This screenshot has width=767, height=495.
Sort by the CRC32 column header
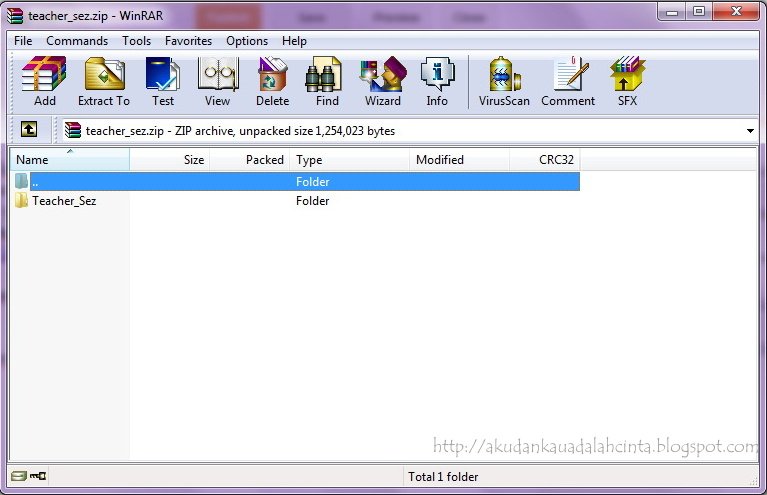point(545,159)
